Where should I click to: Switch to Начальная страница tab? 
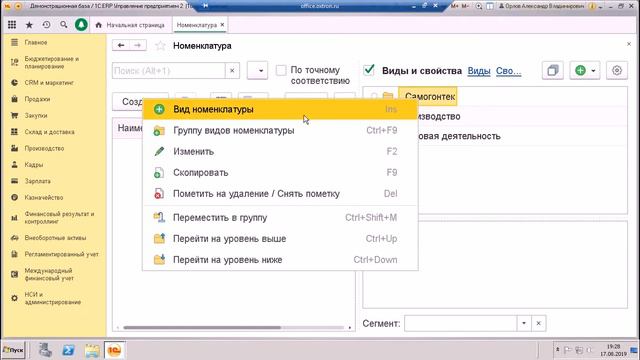(x=131, y=25)
